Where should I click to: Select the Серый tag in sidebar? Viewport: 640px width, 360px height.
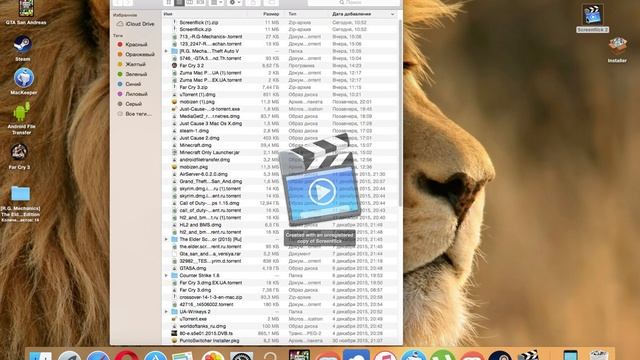coord(129,104)
